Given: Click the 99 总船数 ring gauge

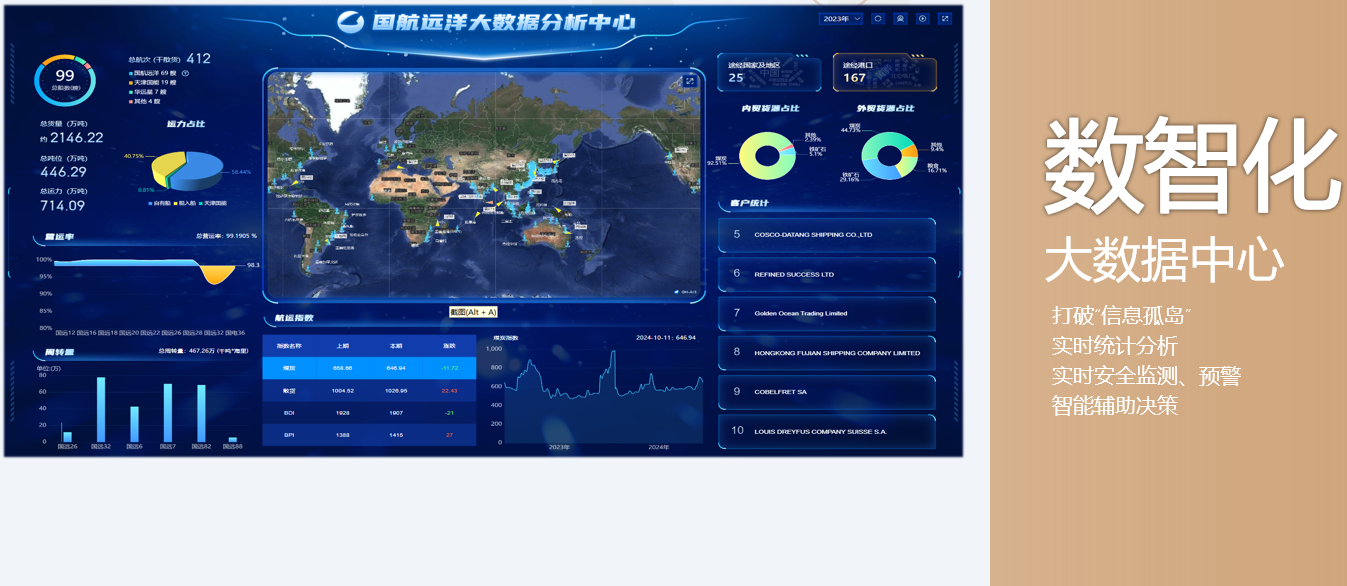Looking at the screenshot, I should [65, 79].
